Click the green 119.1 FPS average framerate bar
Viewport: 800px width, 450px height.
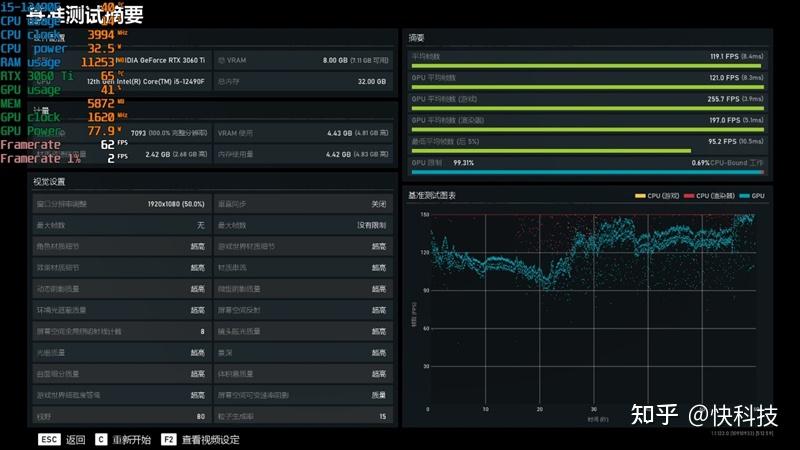tap(586, 66)
